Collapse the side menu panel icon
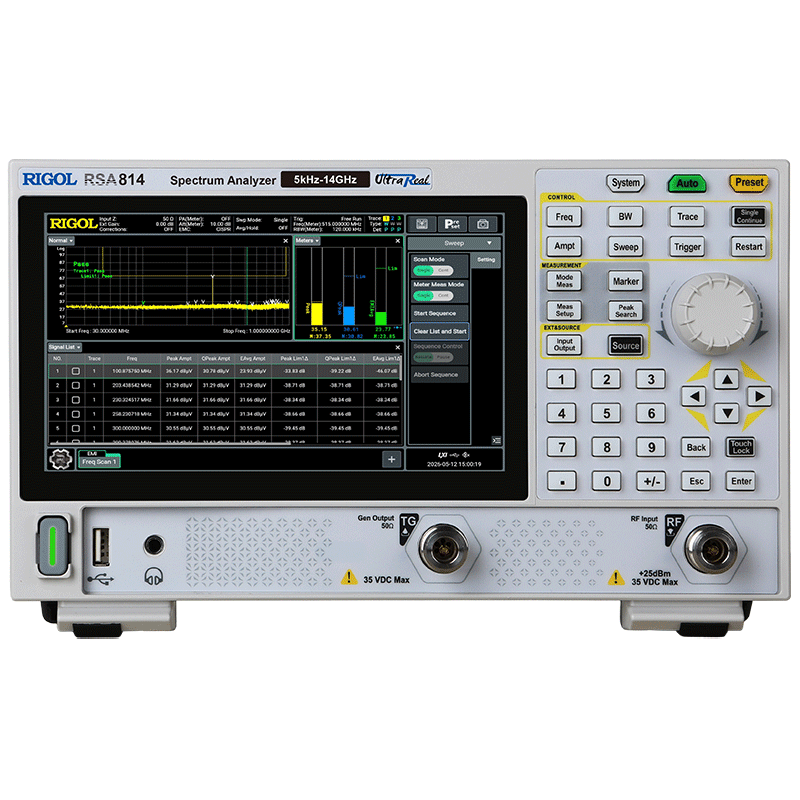This screenshot has height=800, width=800. pyautogui.click(x=496, y=440)
